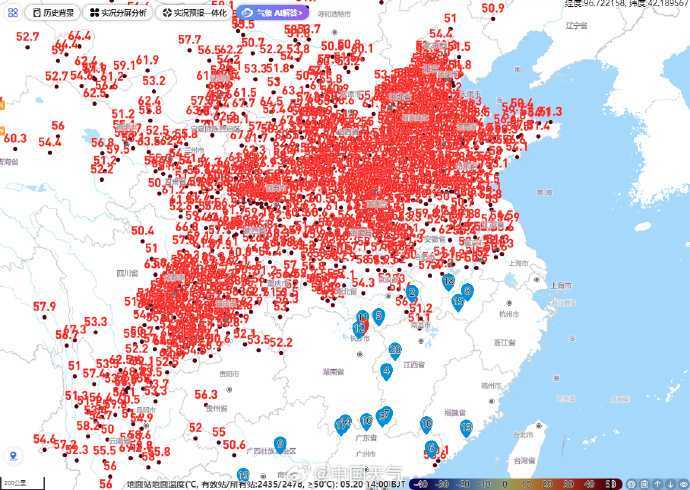Click blue pin 13 on Fujian coast
The height and width of the screenshot is (490, 690).
tap(466, 427)
